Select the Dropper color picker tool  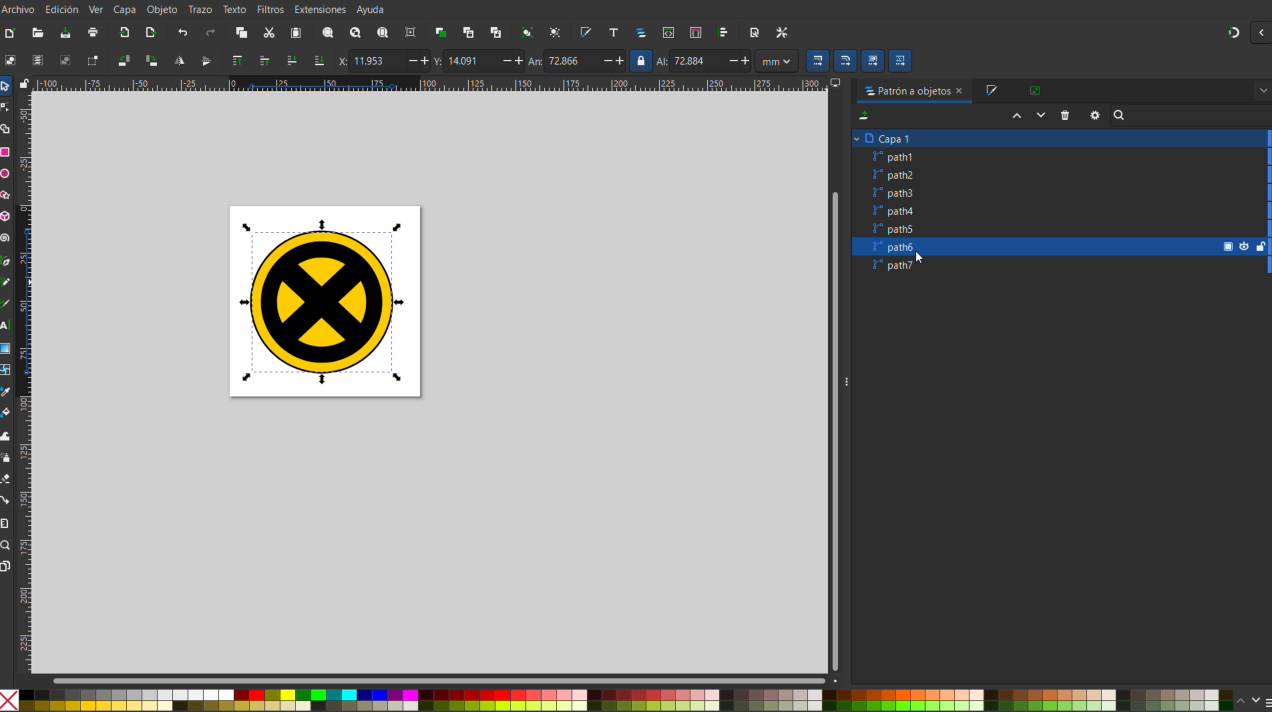point(5,391)
